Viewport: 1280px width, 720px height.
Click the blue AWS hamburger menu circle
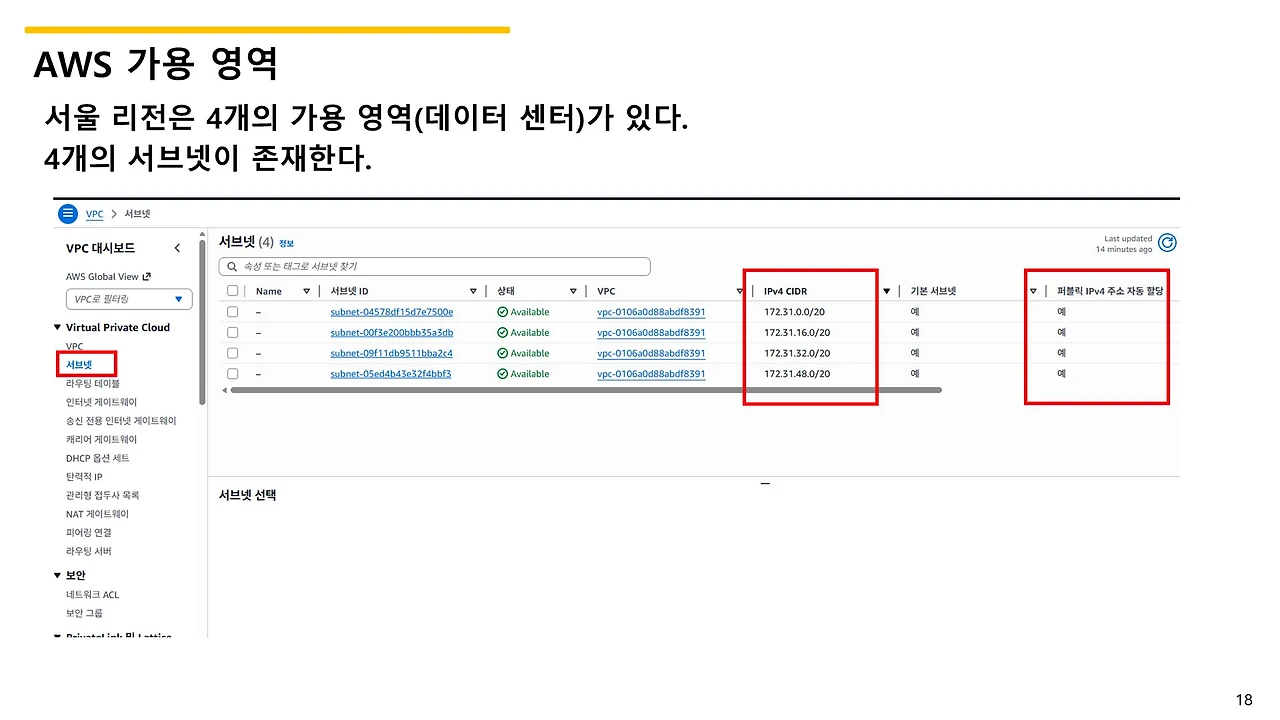(x=68, y=213)
